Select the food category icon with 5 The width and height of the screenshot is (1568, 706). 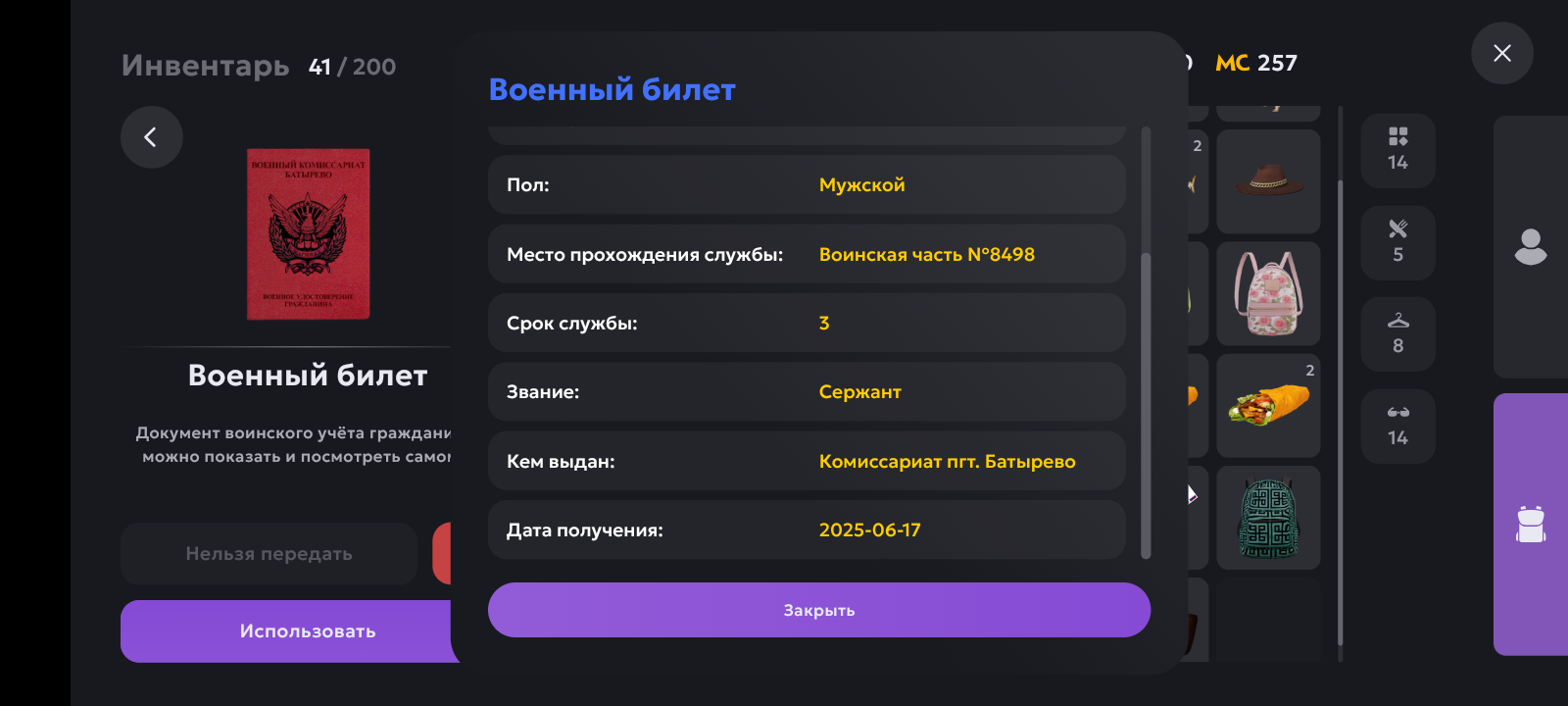click(x=1397, y=242)
